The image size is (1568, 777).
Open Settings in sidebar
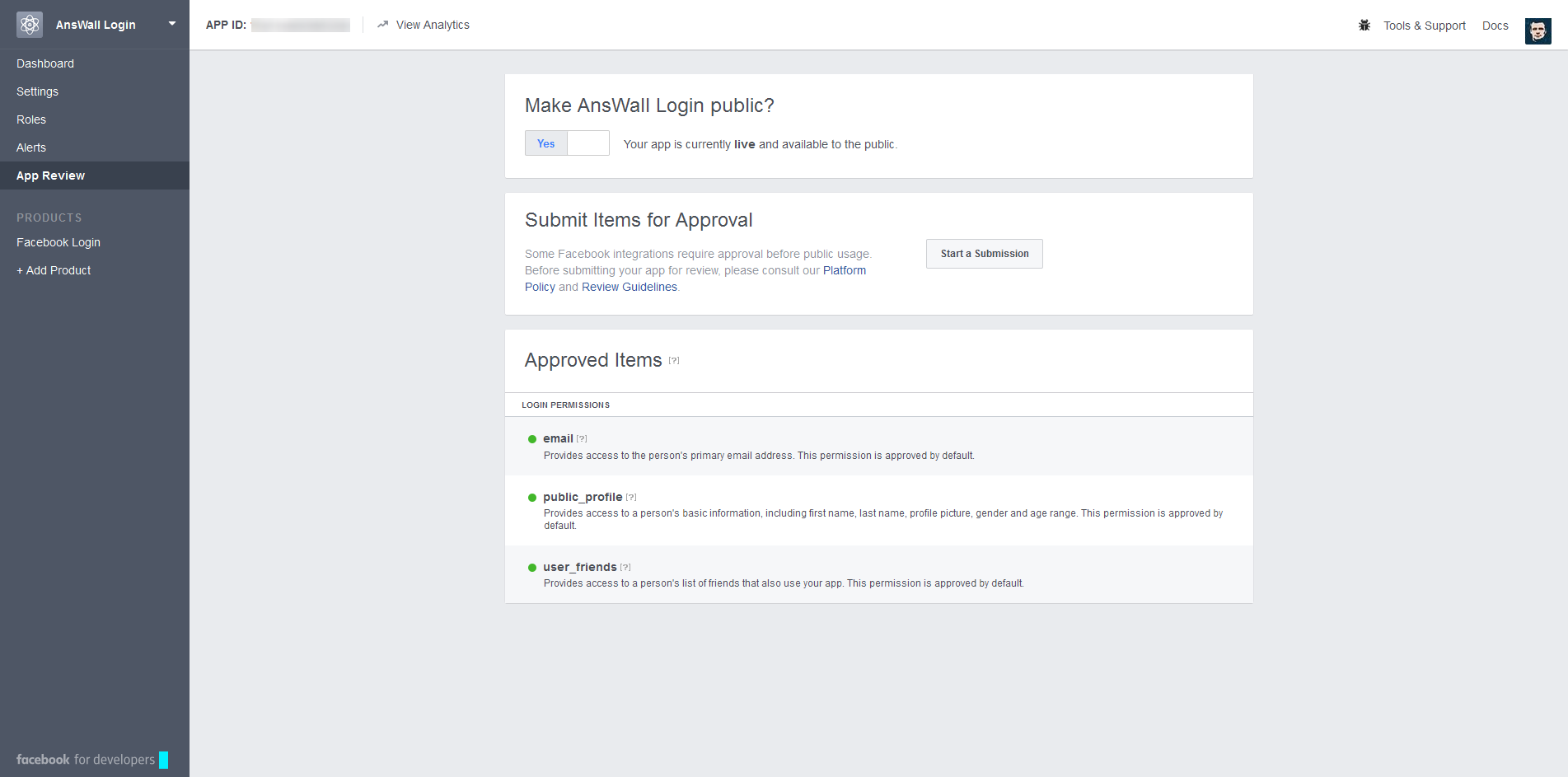95,91
